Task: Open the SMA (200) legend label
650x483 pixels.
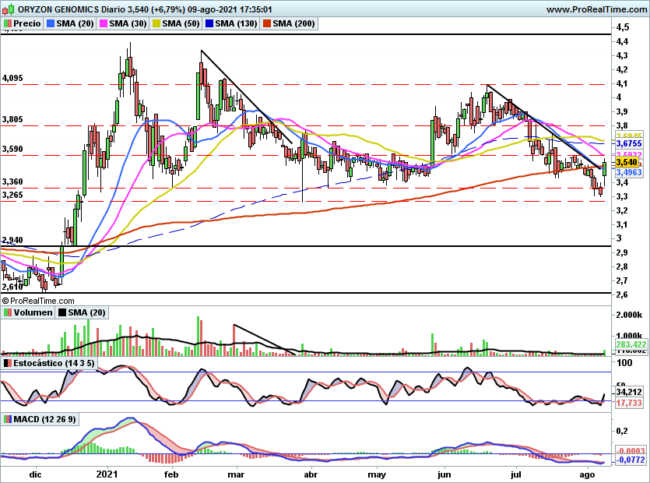Action: click(294, 24)
